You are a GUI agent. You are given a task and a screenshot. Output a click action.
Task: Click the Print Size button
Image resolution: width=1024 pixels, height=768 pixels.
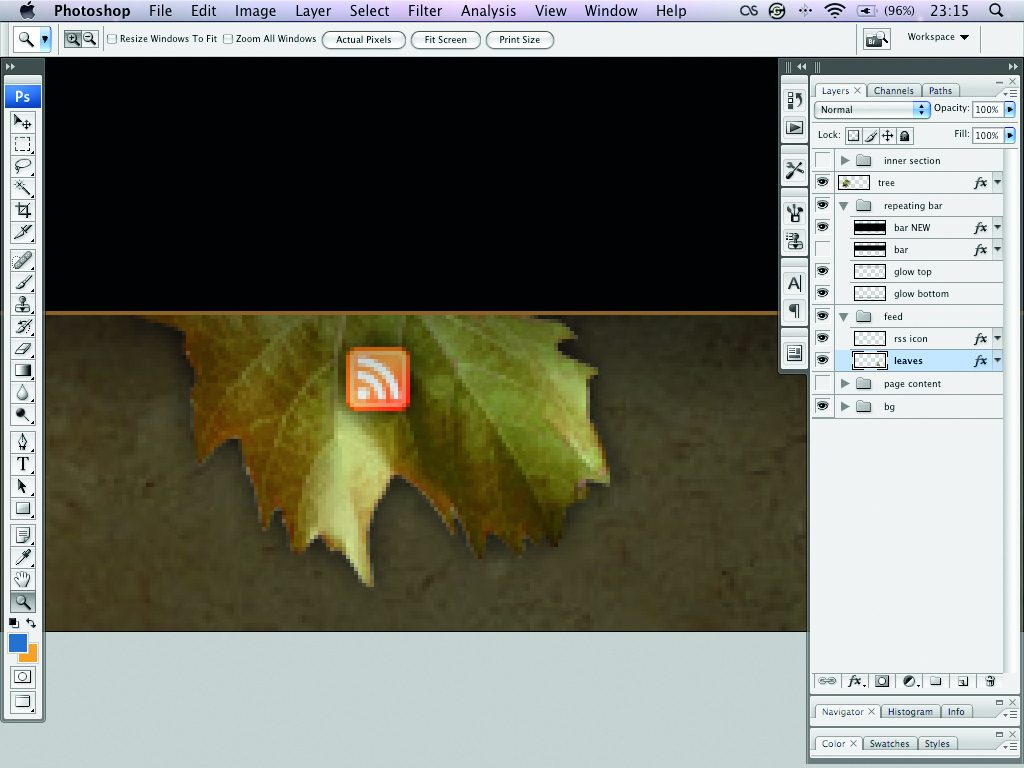pyautogui.click(x=520, y=39)
